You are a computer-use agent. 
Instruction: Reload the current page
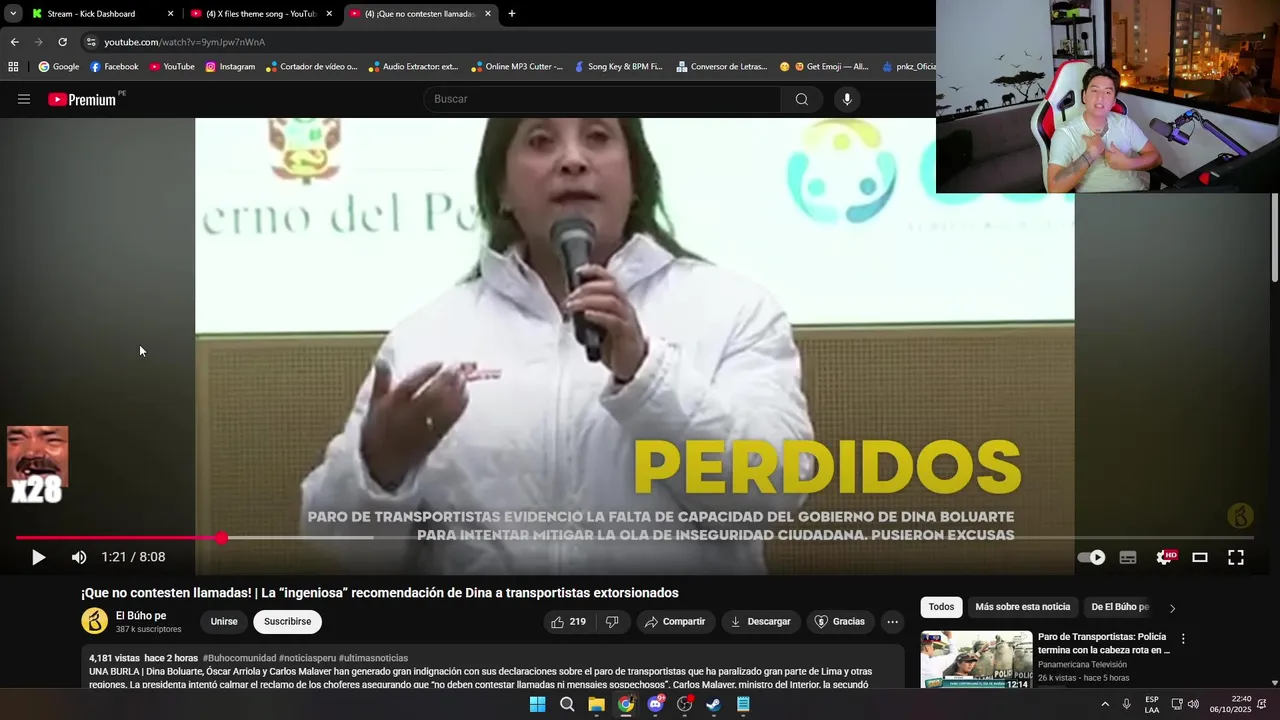coord(62,42)
